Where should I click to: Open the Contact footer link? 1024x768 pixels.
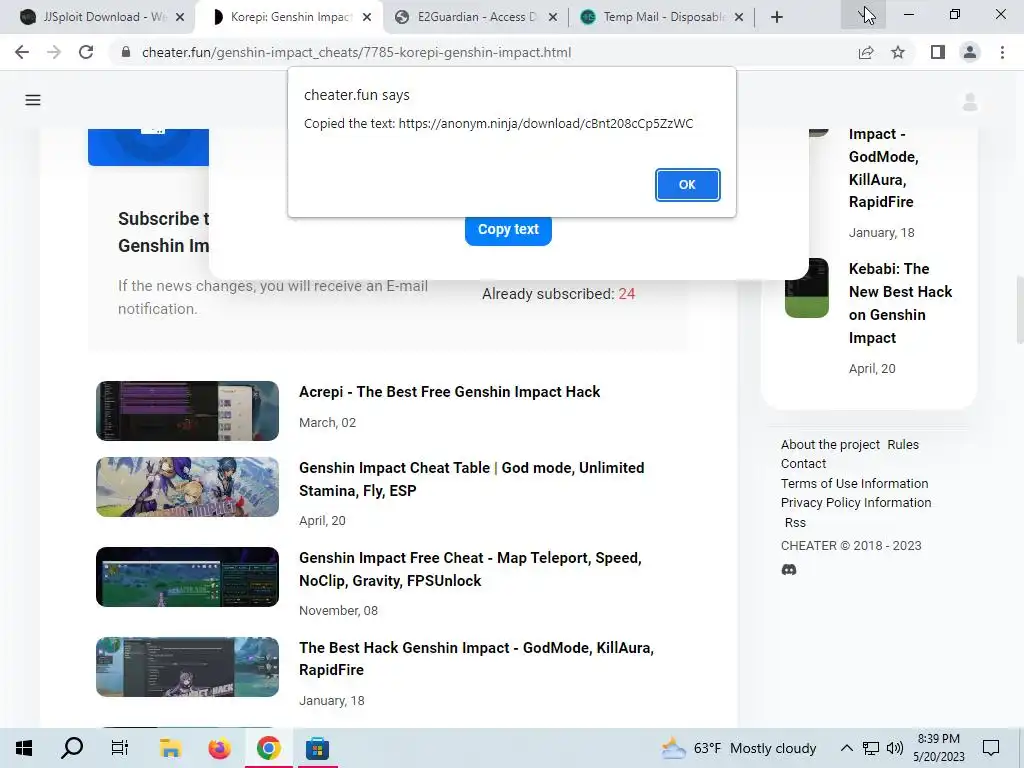(803, 464)
